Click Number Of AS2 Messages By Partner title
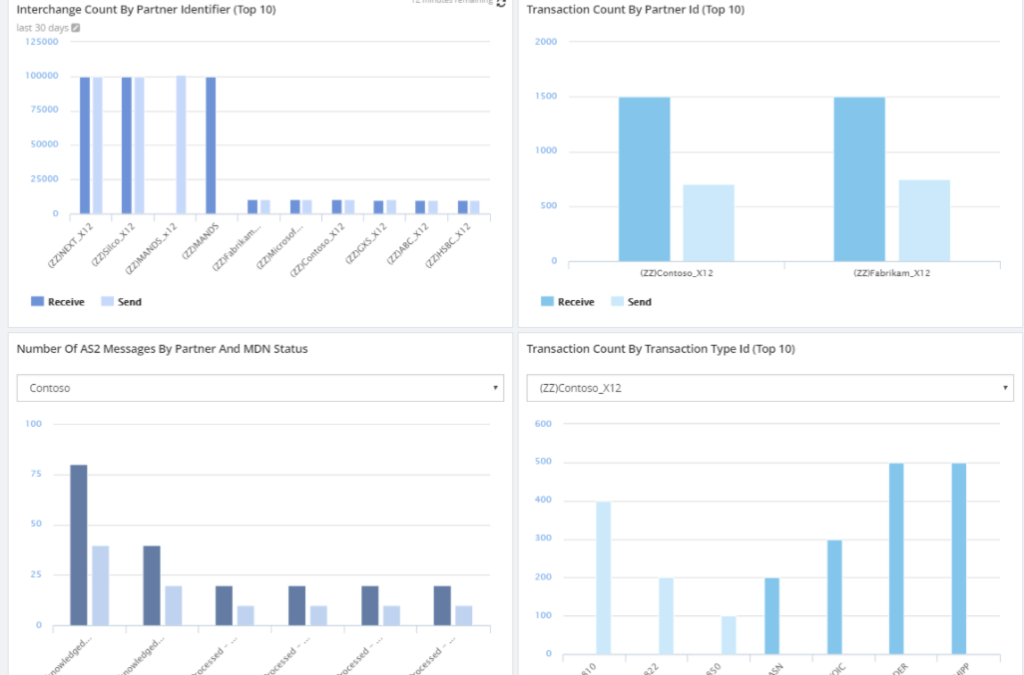Image resolution: width=1024 pixels, height=675 pixels. click(x=162, y=349)
